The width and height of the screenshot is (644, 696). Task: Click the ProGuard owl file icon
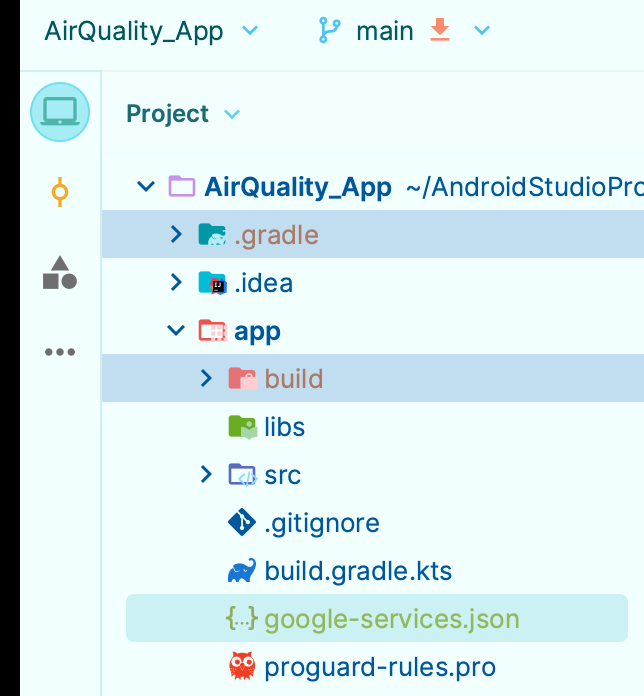point(242,666)
